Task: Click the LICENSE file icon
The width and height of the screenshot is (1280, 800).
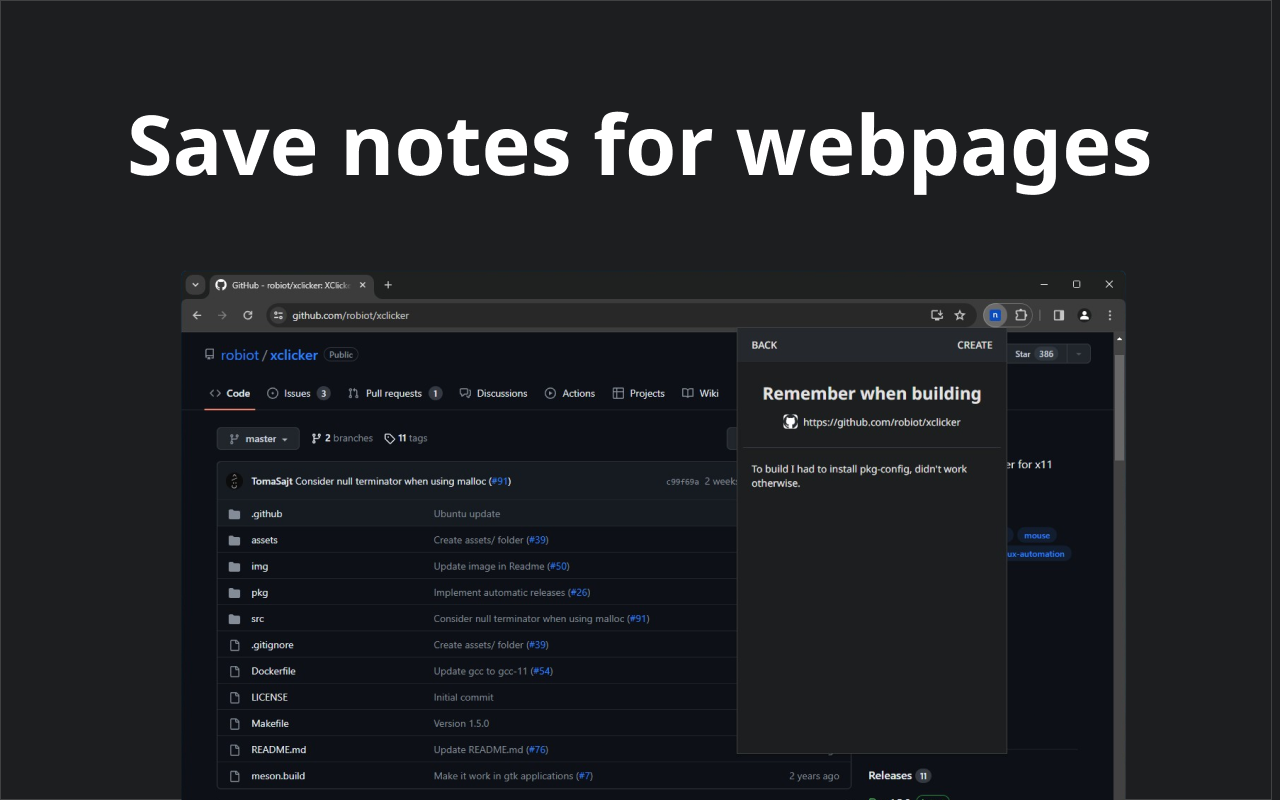Action: pos(234,697)
